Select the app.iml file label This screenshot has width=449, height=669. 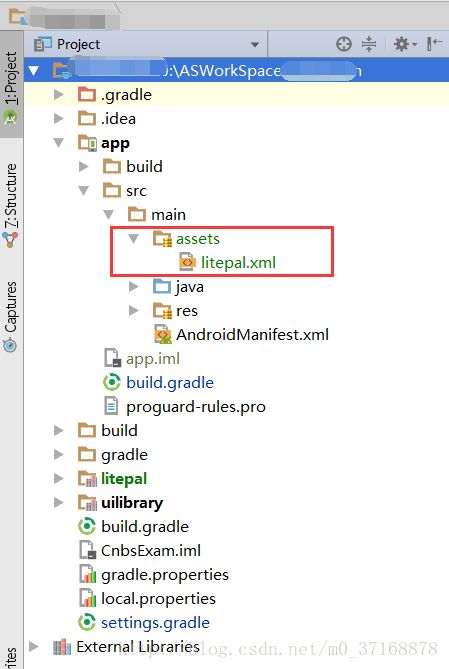coord(153,358)
